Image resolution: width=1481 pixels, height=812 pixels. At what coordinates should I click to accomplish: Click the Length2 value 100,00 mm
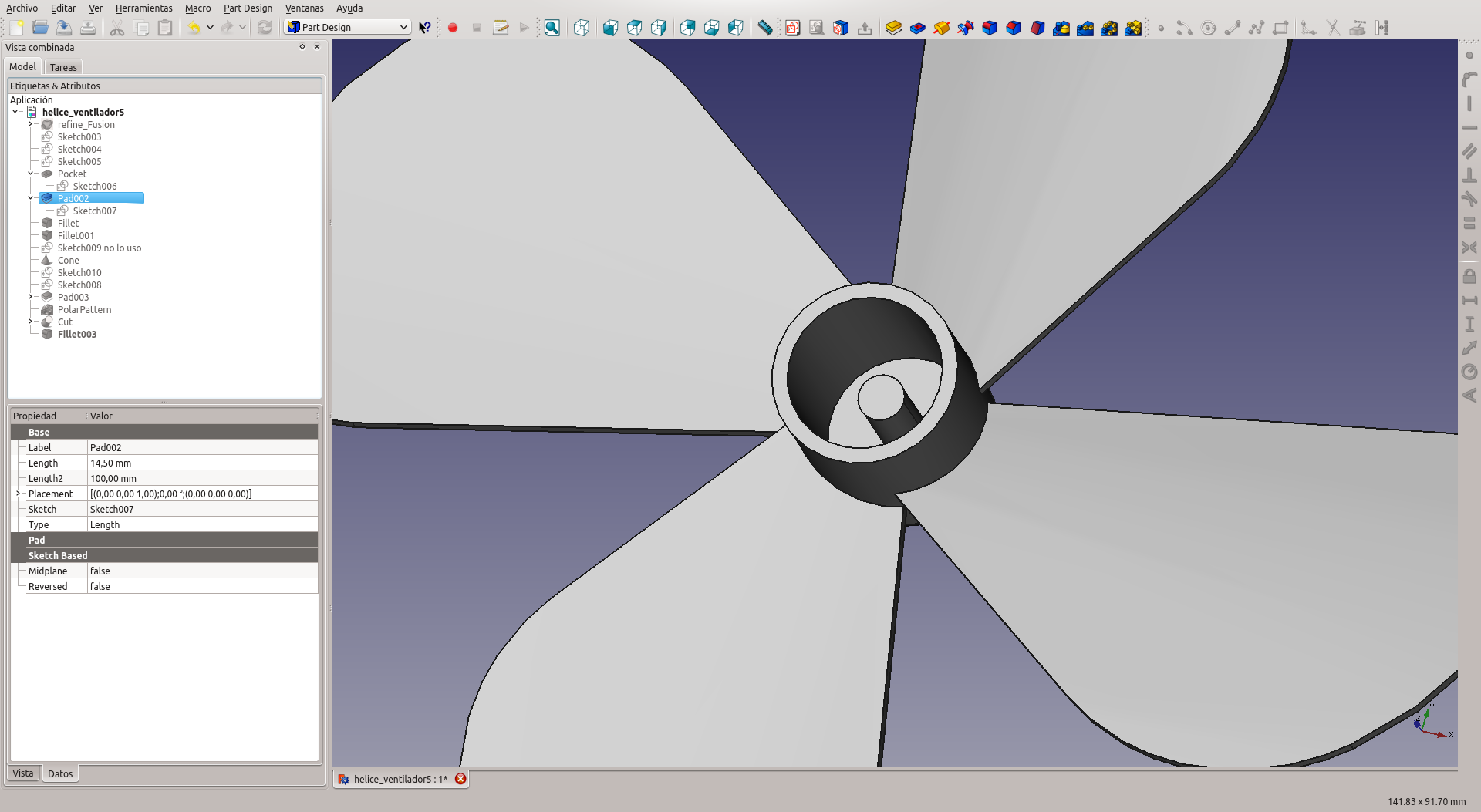tap(202, 478)
